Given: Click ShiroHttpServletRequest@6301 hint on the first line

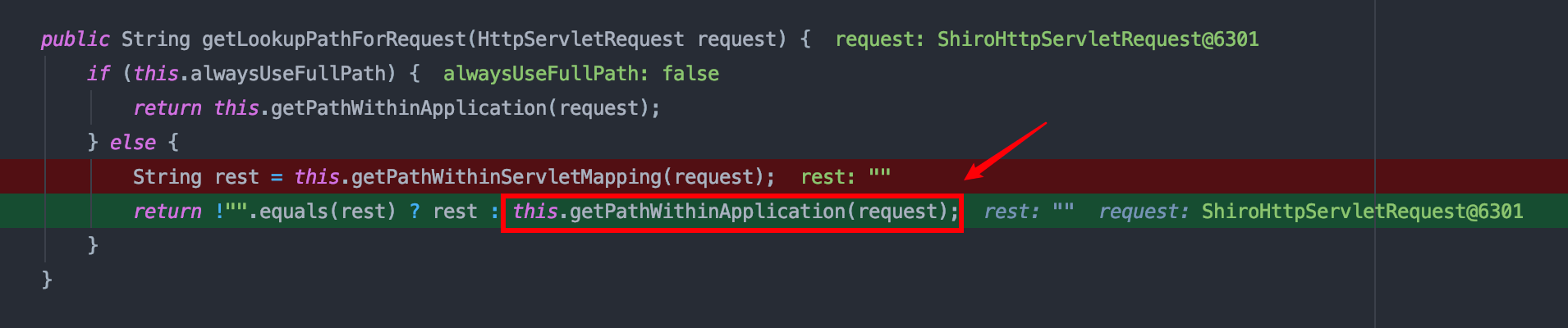Looking at the screenshot, I should pyautogui.click(x=1098, y=39).
